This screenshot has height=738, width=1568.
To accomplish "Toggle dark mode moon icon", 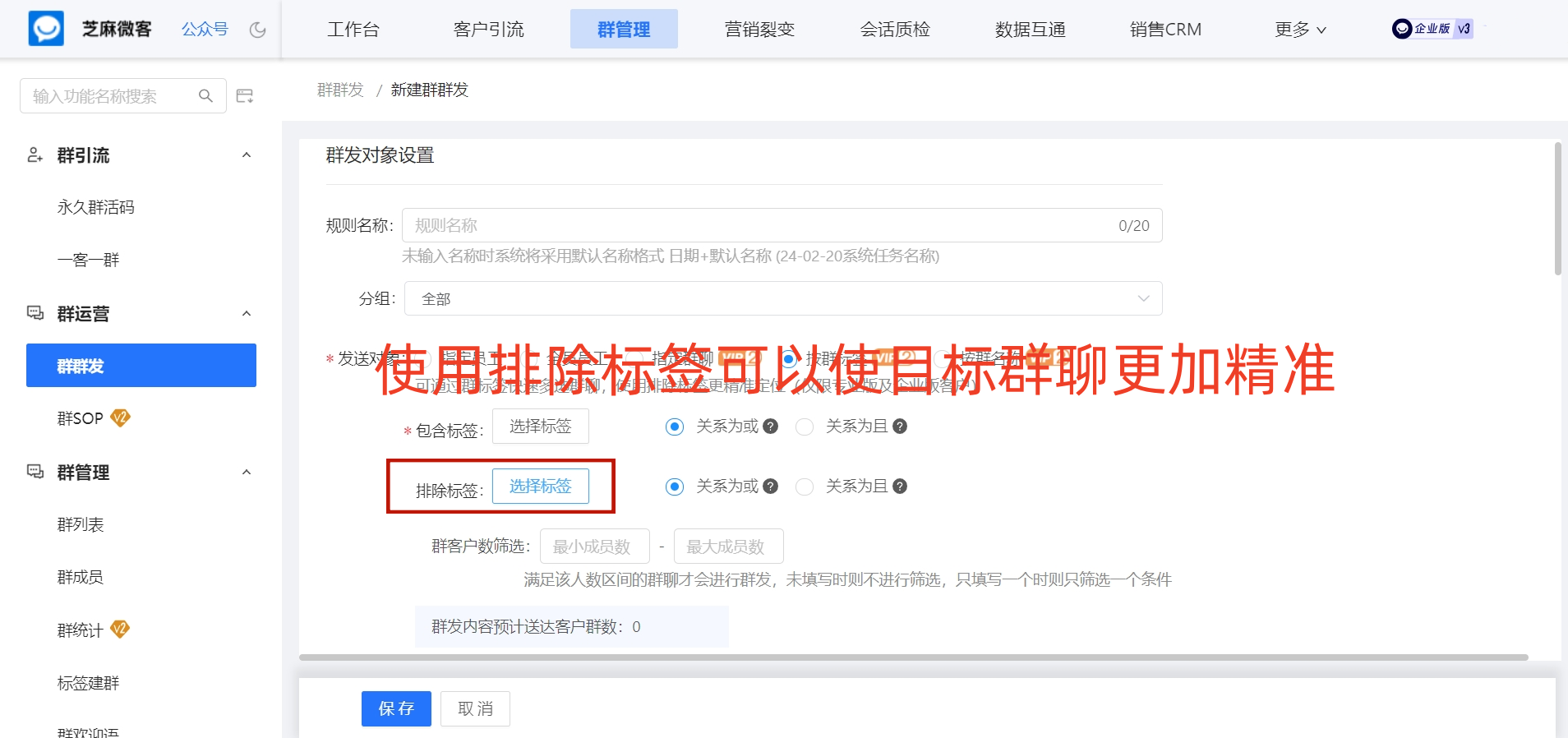I will [x=257, y=30].
